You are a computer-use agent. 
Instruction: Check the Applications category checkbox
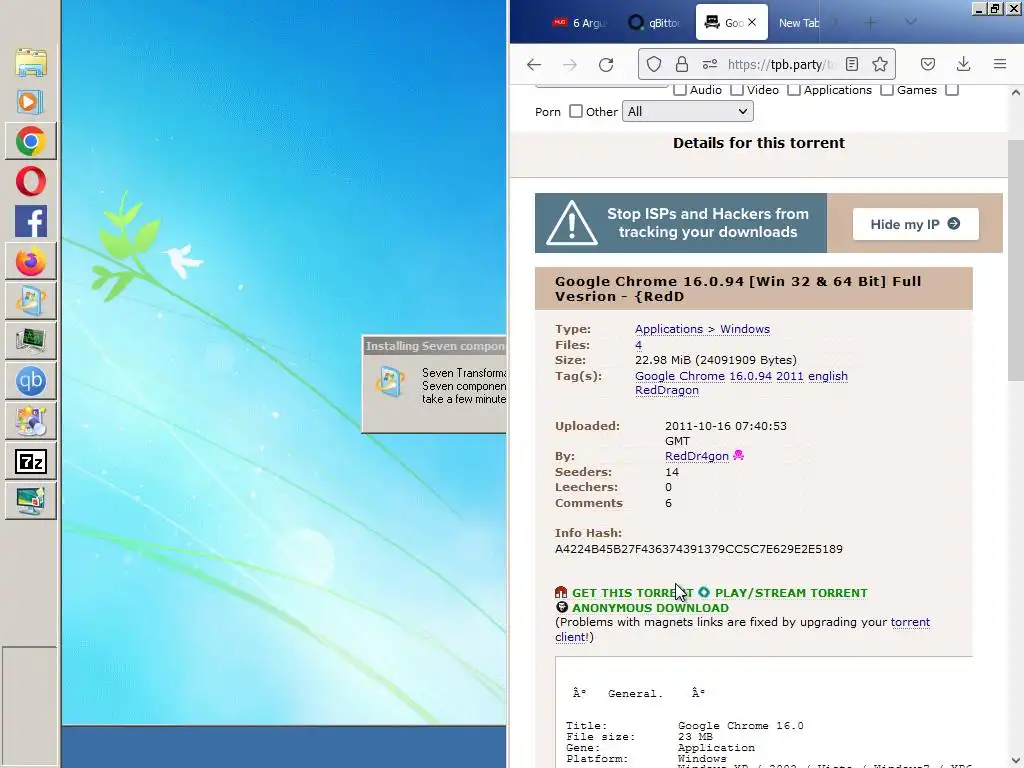coord(793,89)
